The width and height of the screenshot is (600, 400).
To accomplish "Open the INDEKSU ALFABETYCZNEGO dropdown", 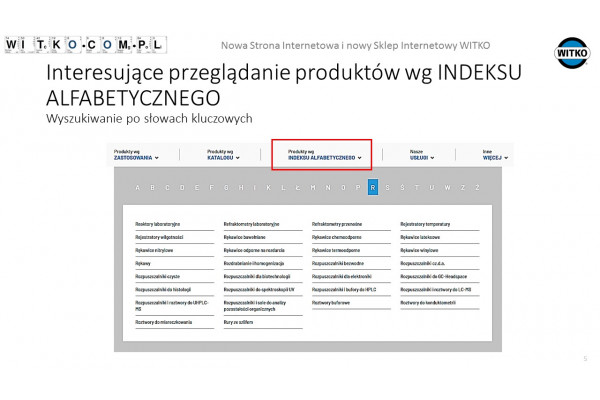I will 324,155.
